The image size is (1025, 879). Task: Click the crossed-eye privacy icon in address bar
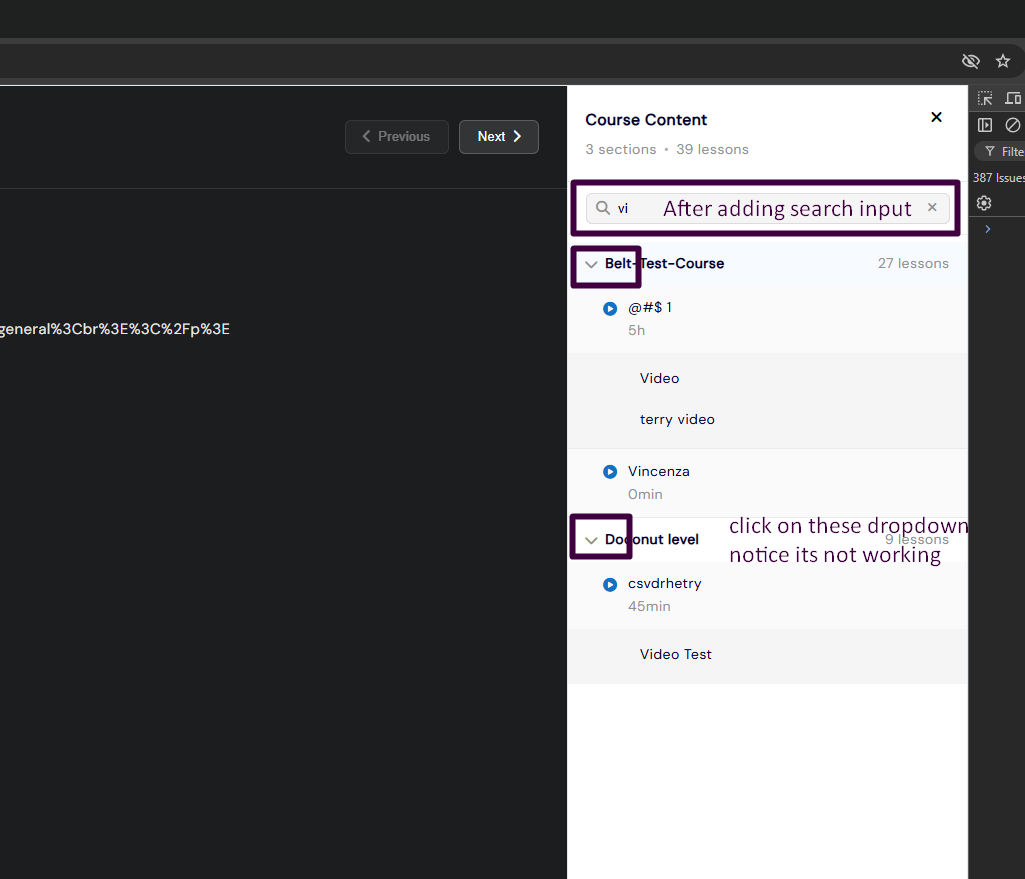(971, 61)
